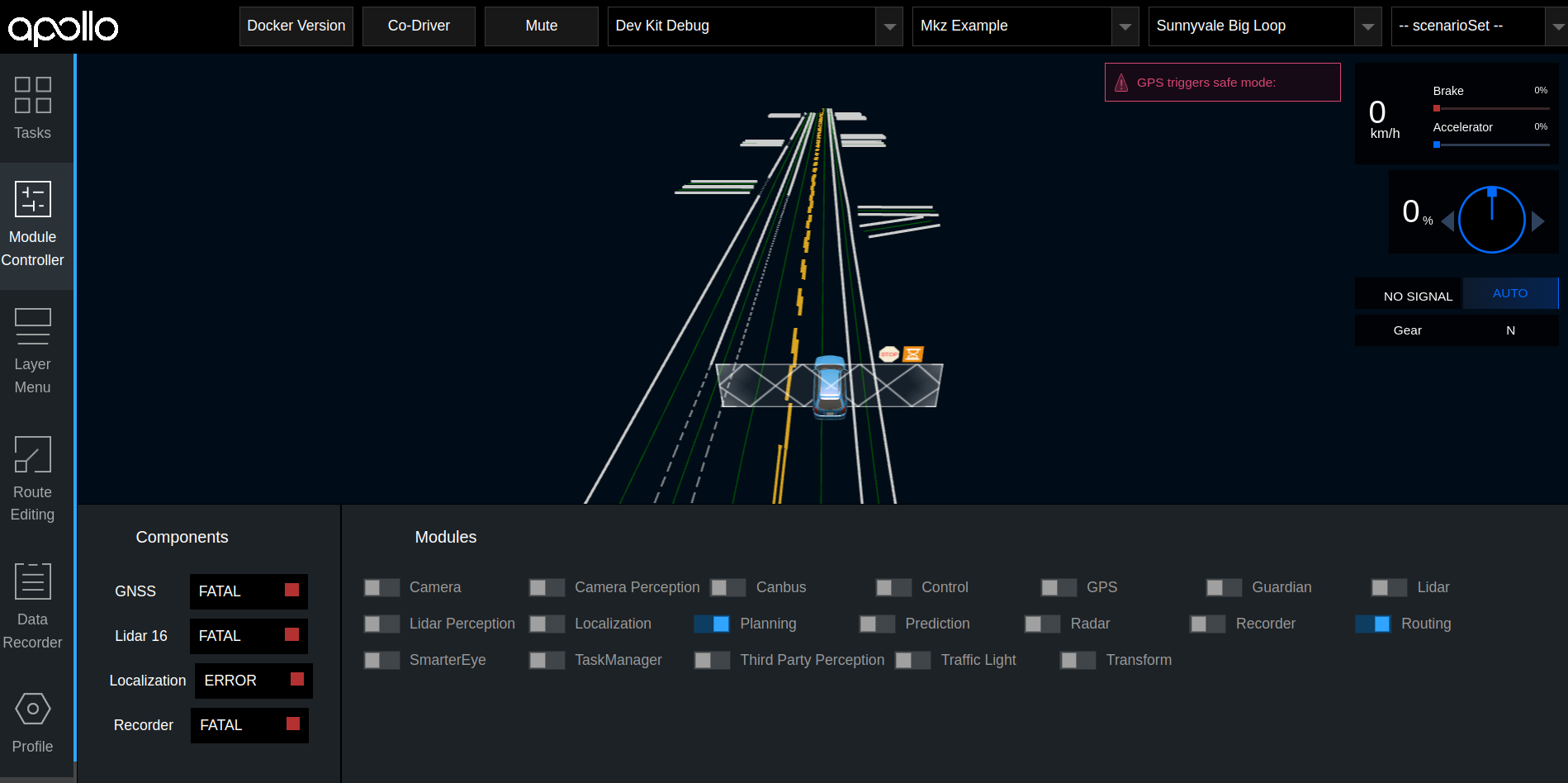Open the Dev Kit Debug mode dropdown
The width and height of the screenshot is (1568, 783).
[888, 26]
